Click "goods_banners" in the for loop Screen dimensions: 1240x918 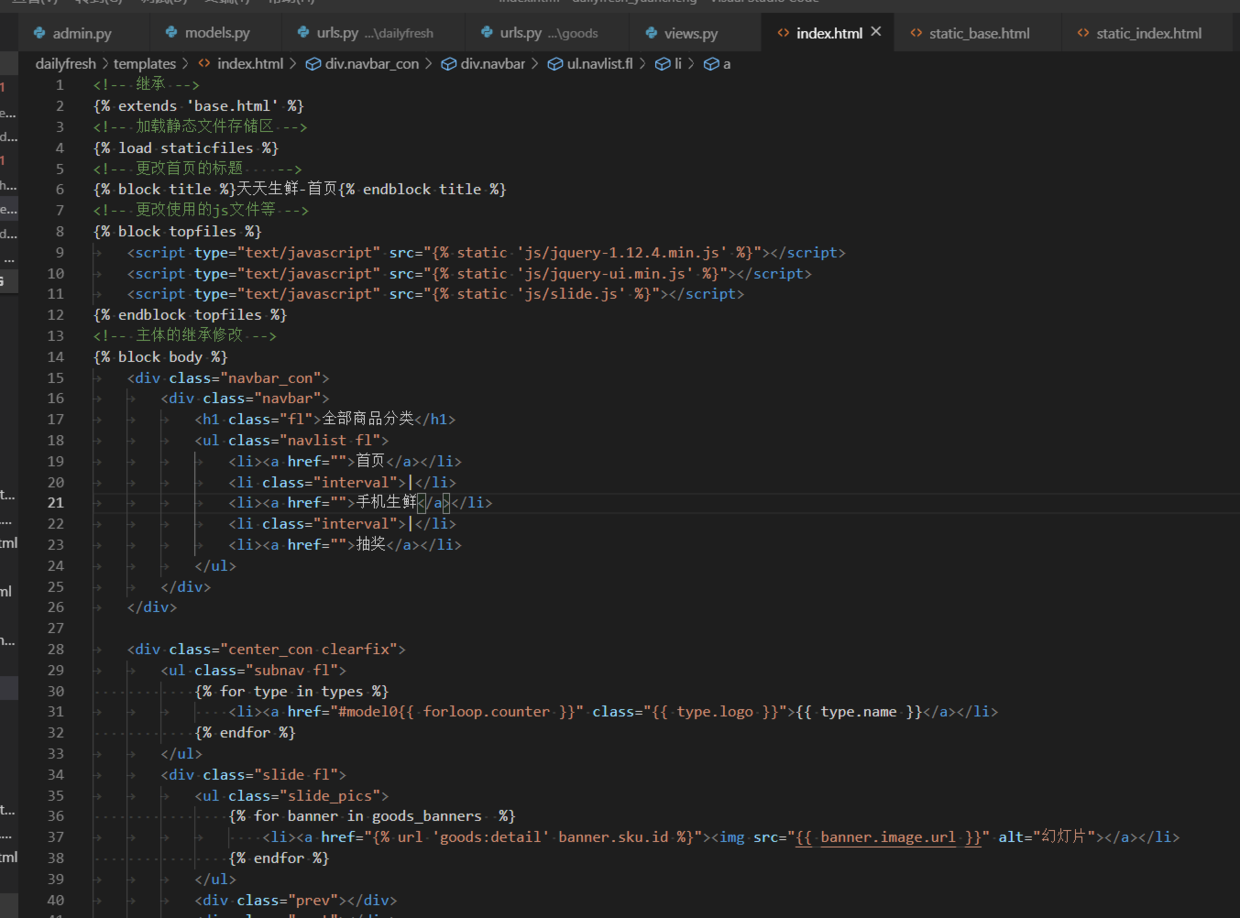coord(427,816)
